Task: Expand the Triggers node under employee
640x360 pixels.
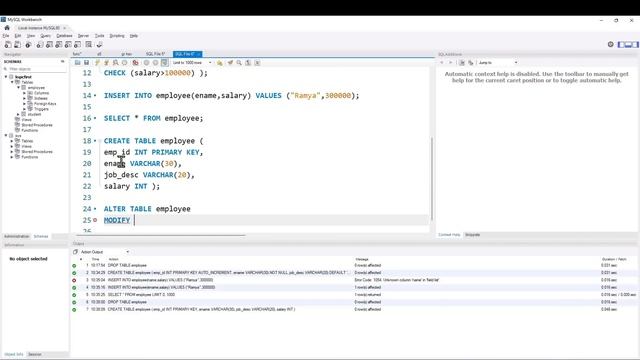Action: pos(24,109)
